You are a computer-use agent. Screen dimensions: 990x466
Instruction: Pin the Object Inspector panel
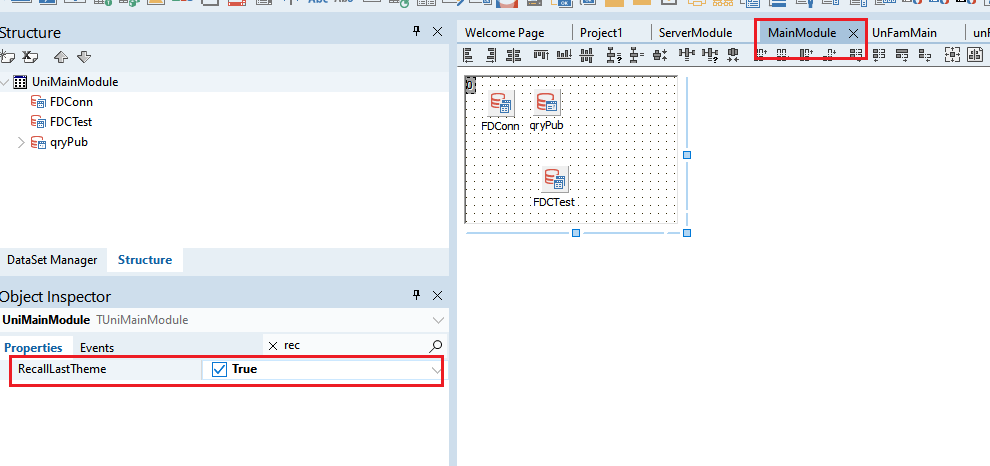pos(416,295)
